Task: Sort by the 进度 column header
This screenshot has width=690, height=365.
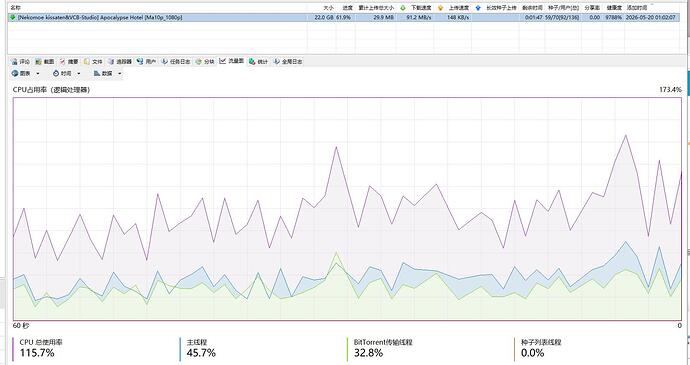Action: [348, 8]
